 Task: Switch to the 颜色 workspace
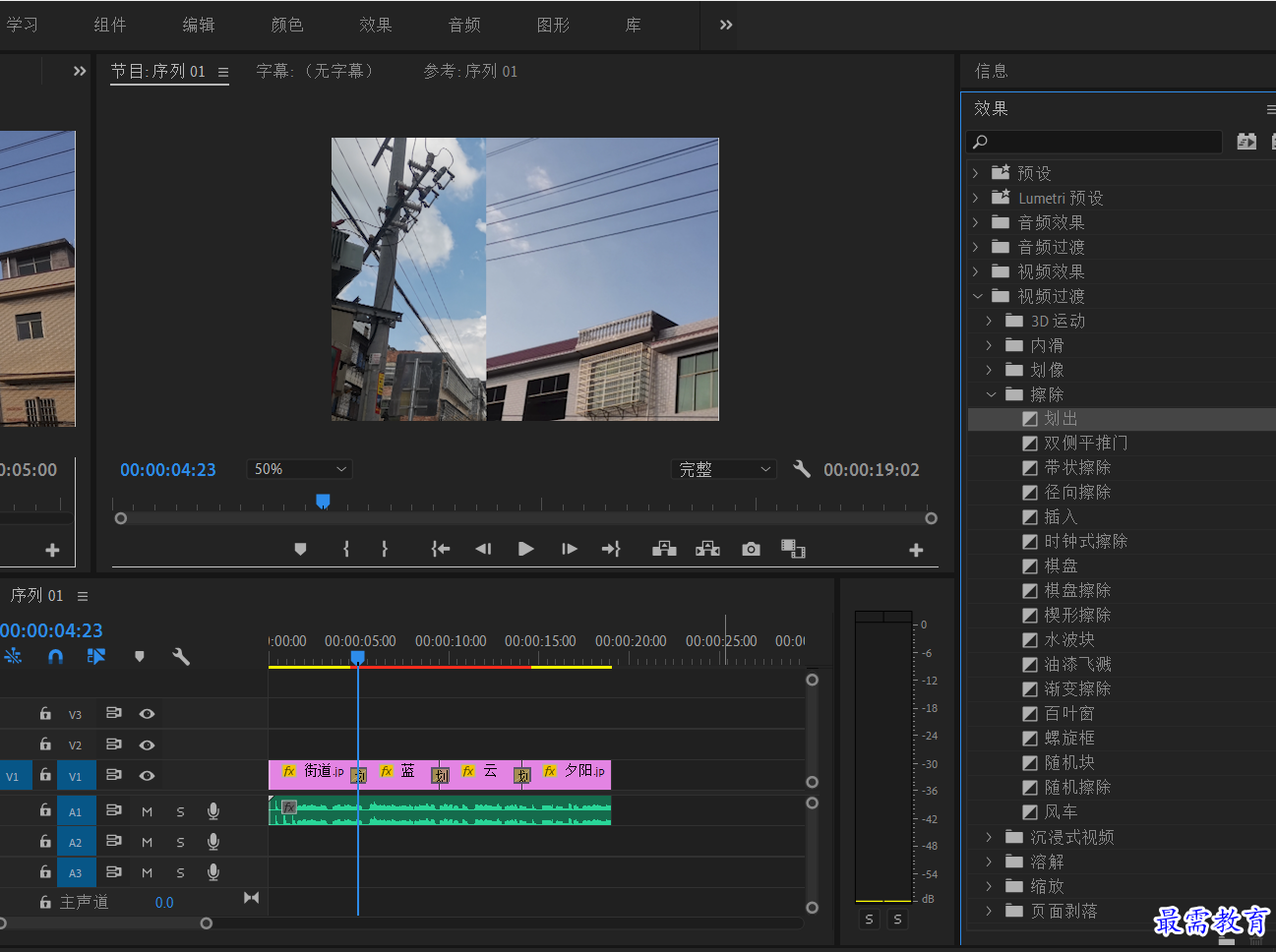click(x=287, y=25)
